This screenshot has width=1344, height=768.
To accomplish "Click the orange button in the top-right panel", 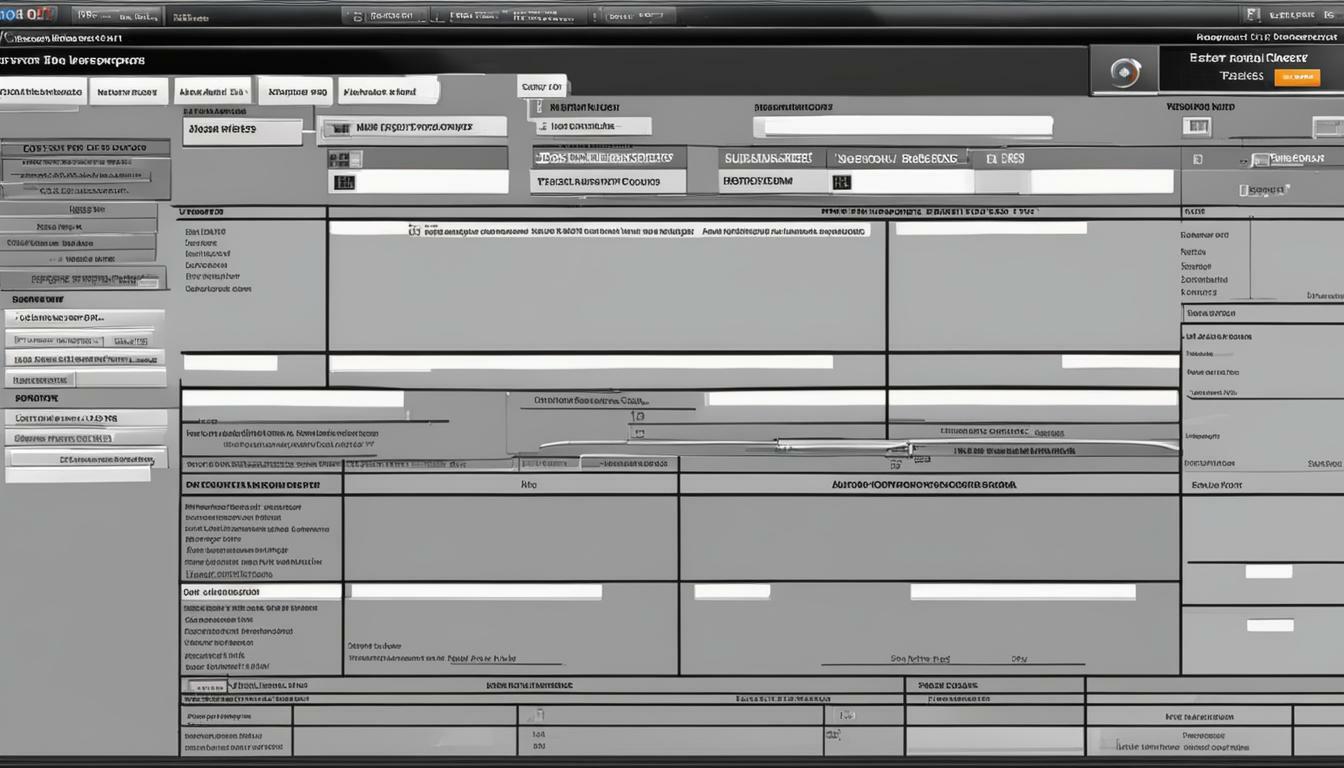I will [1297, 78].
